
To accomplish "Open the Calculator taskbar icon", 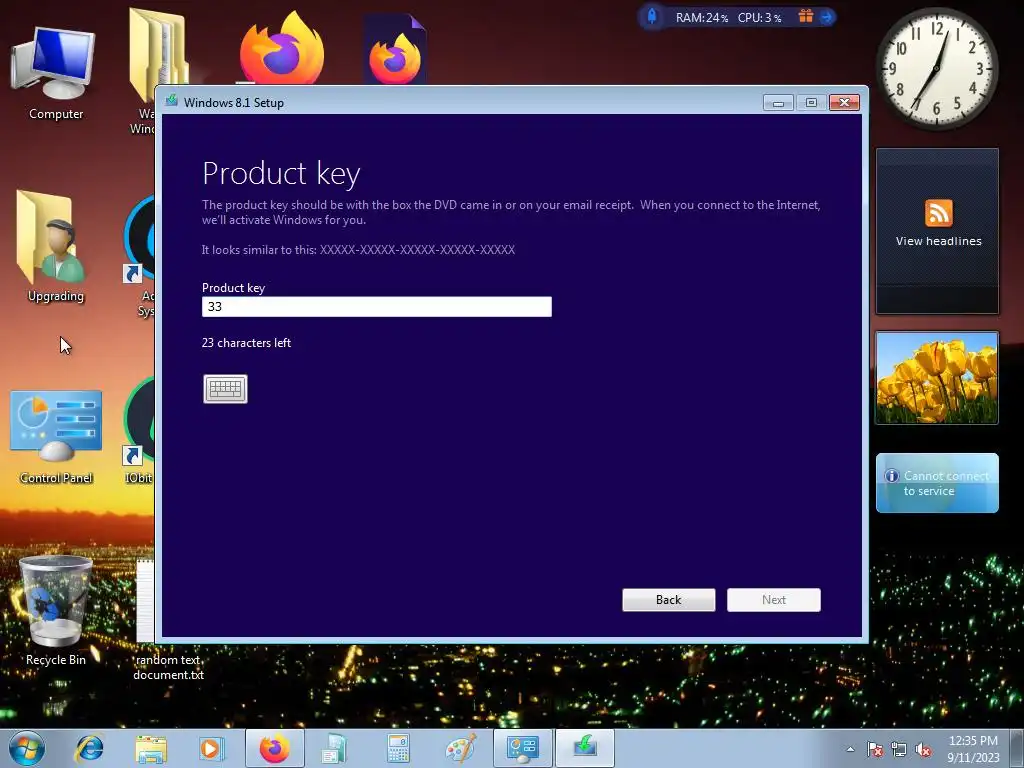I will (x=398, y=748).
